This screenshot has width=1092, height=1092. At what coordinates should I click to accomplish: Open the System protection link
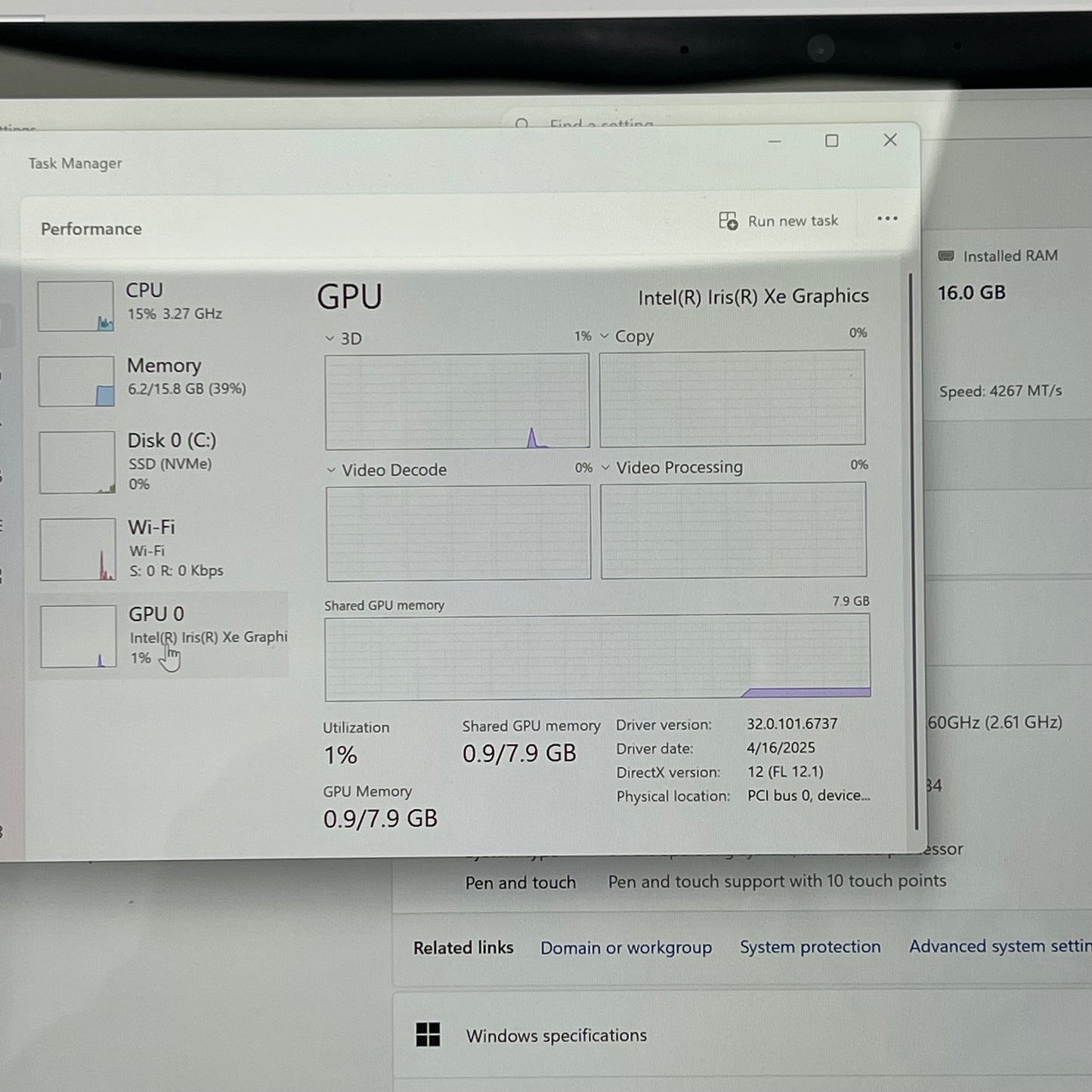[809, 947]
